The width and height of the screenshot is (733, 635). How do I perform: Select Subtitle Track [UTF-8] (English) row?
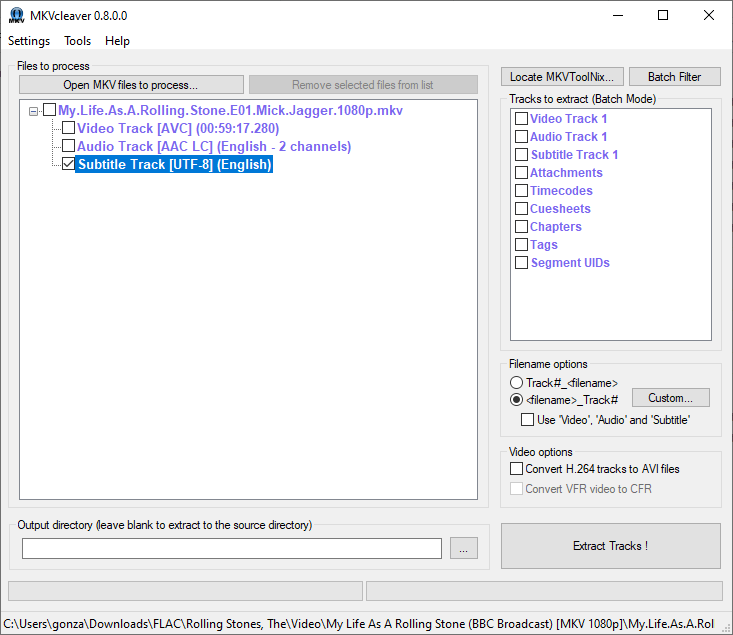click(x=174, y=164)
